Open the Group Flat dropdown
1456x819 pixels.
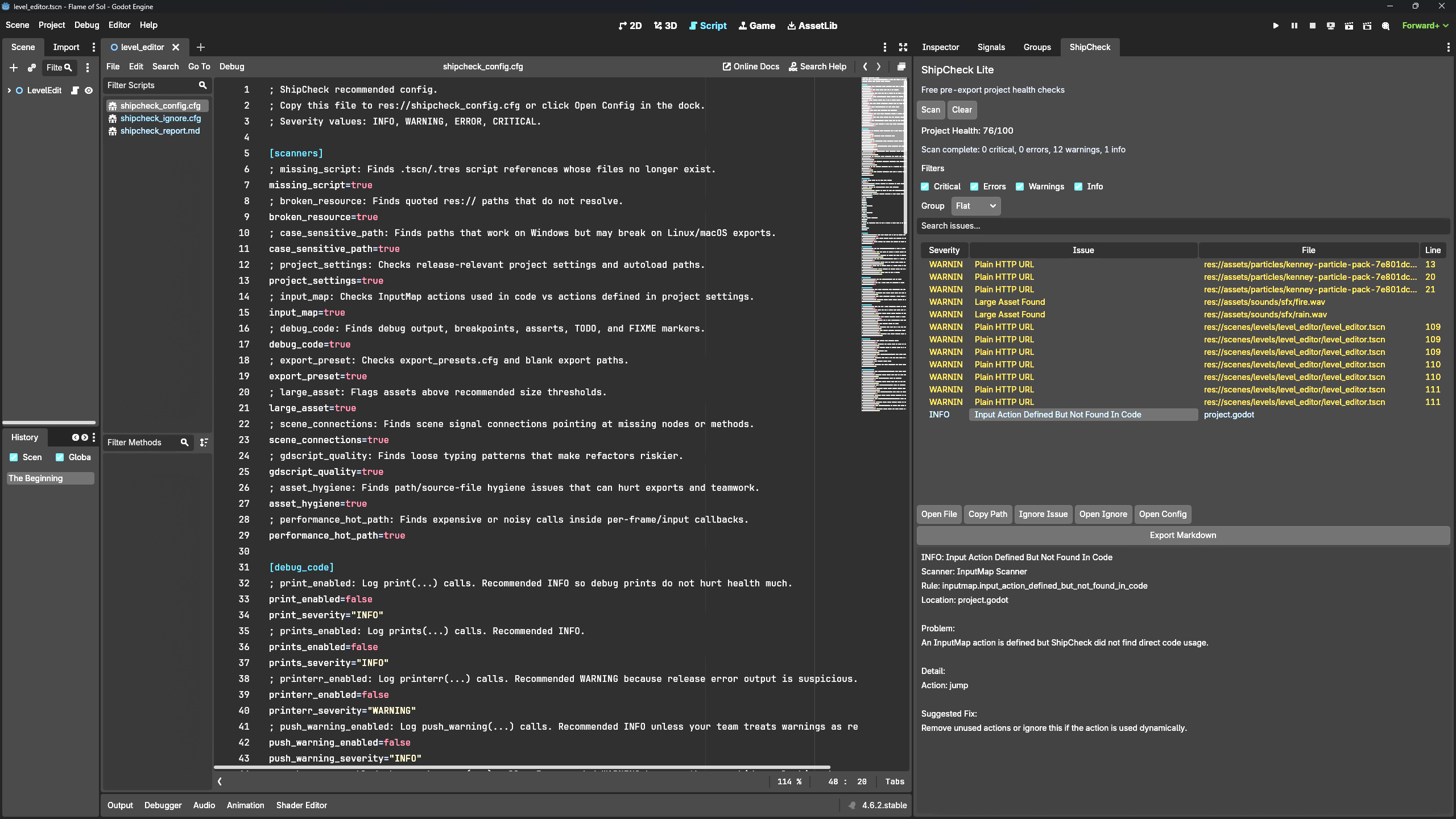point(975,206)
